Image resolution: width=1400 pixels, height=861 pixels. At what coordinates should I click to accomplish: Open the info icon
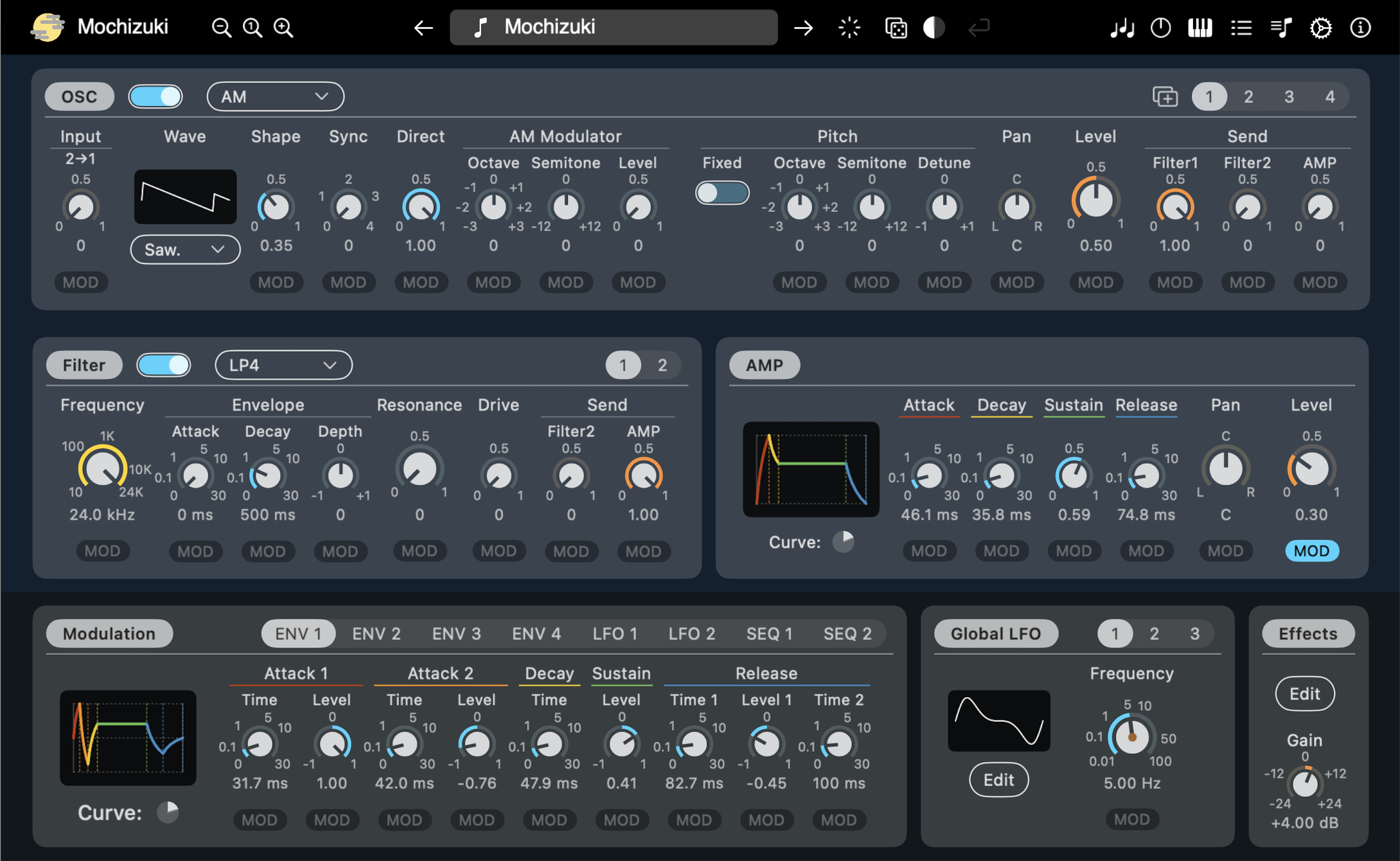pos(1360,28)
